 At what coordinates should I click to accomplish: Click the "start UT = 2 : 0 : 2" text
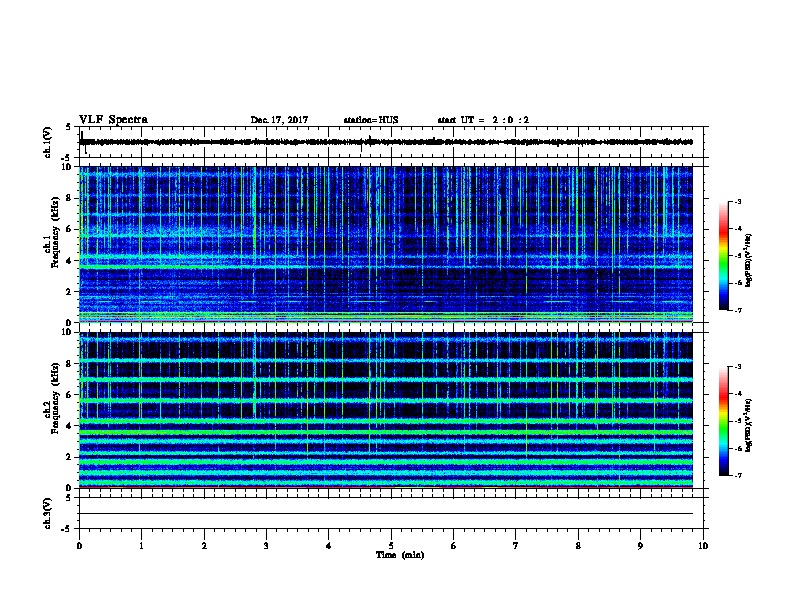(483, 120)
